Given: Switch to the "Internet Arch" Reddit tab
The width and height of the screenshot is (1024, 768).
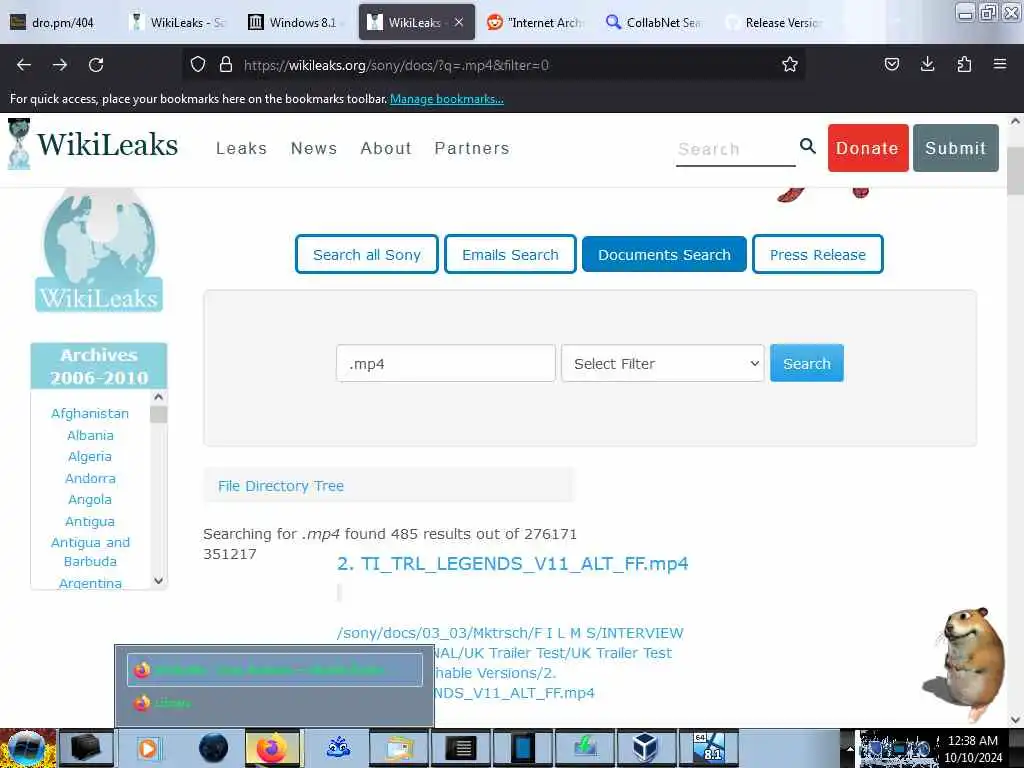Looking at the screenshot, I should 536,22.
